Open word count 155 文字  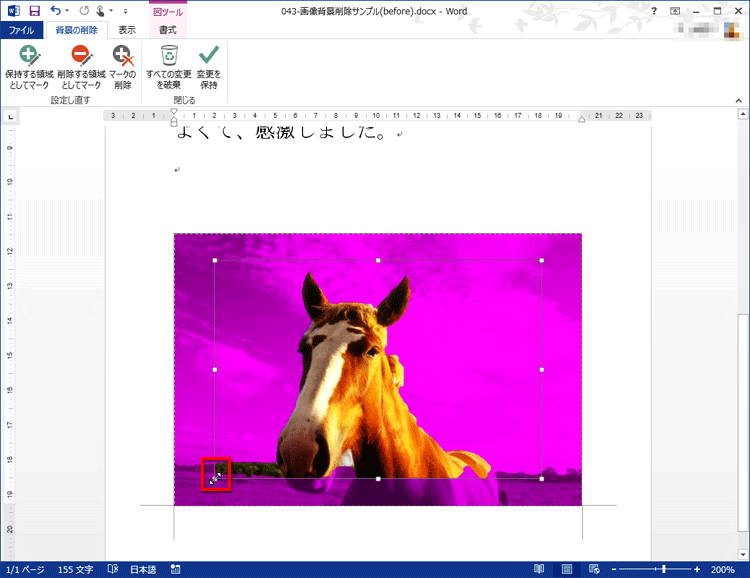[x=76, y=569]
